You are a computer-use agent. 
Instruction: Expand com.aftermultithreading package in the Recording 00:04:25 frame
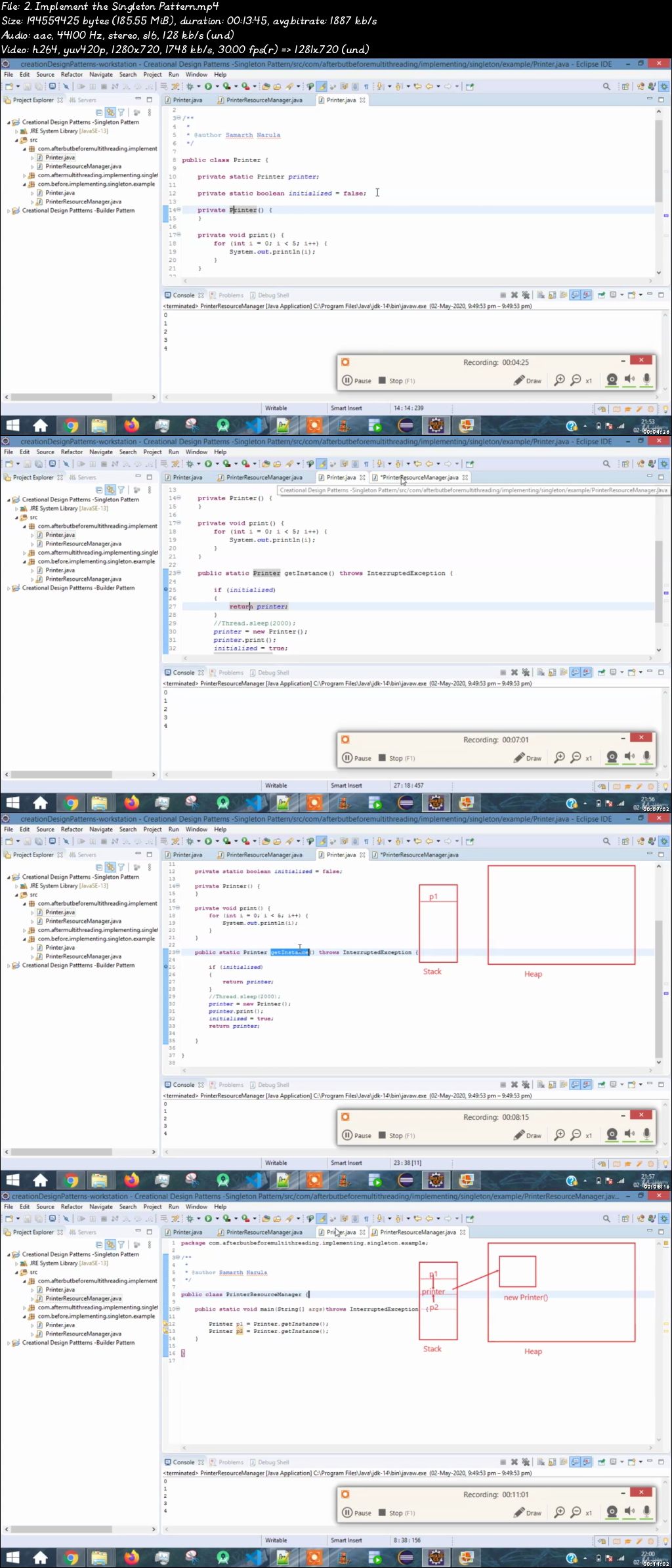[25, 175]
